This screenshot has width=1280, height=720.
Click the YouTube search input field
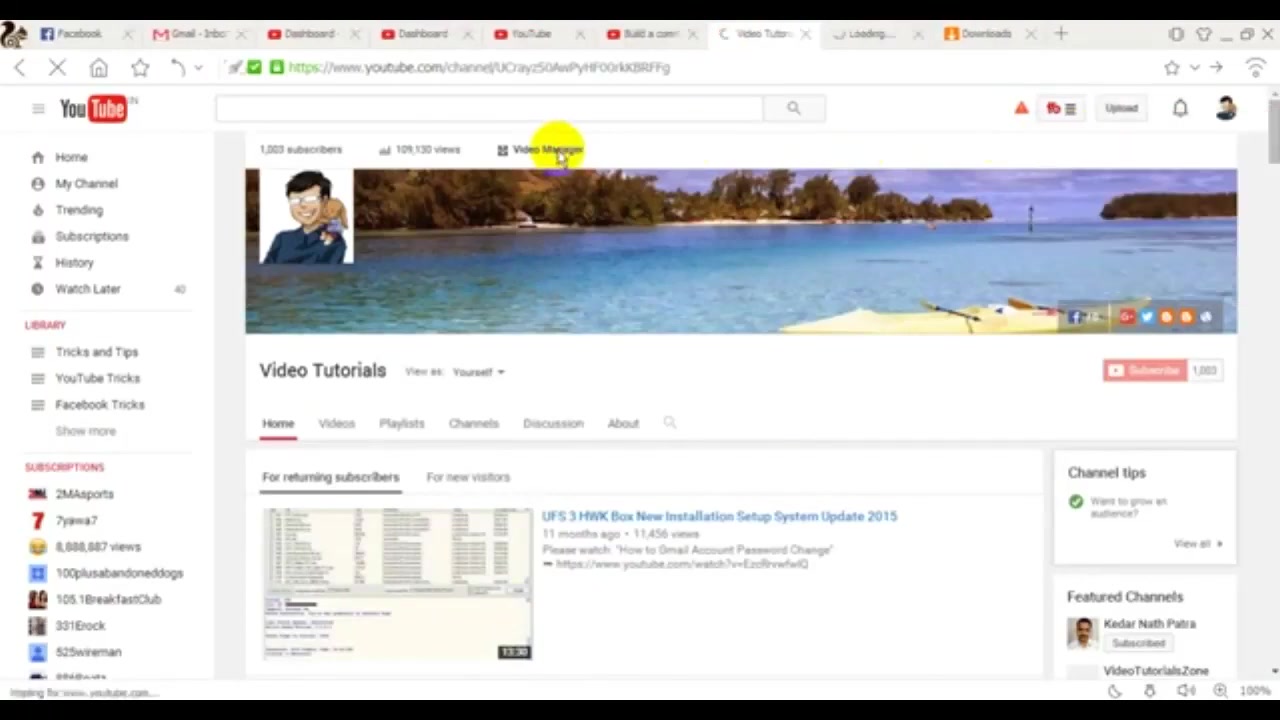pos(489,108)
